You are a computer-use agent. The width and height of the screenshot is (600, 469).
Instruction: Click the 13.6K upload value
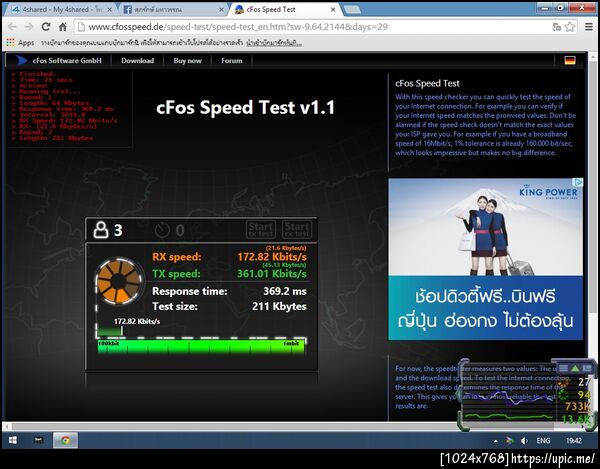pos(577,419)
